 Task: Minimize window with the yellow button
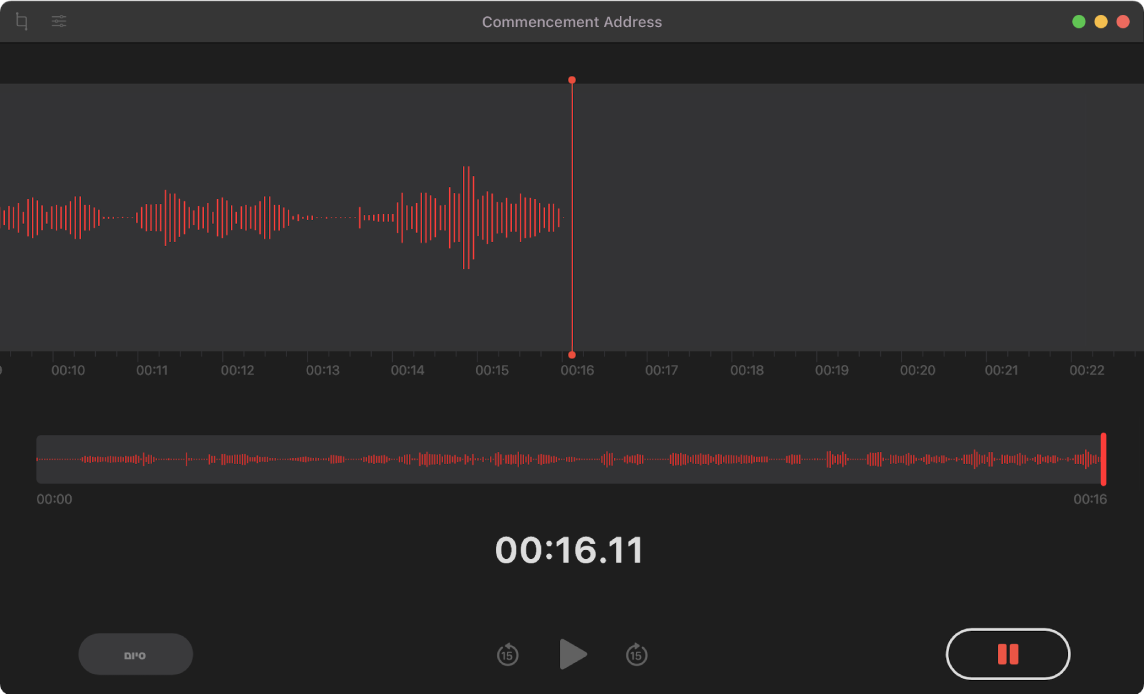tap(1101, 22)
